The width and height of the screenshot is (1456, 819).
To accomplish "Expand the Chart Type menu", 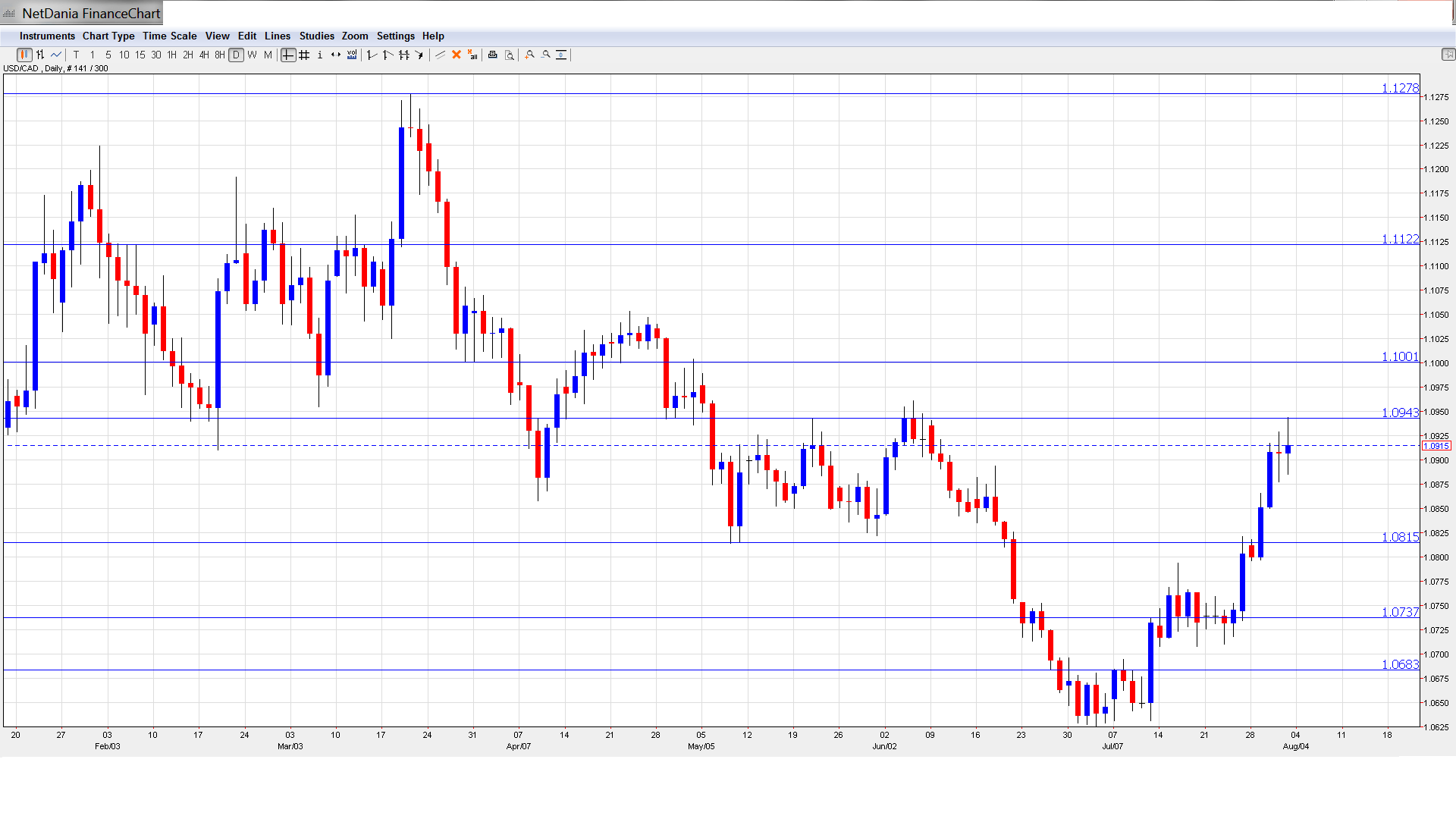I will 108,36.
